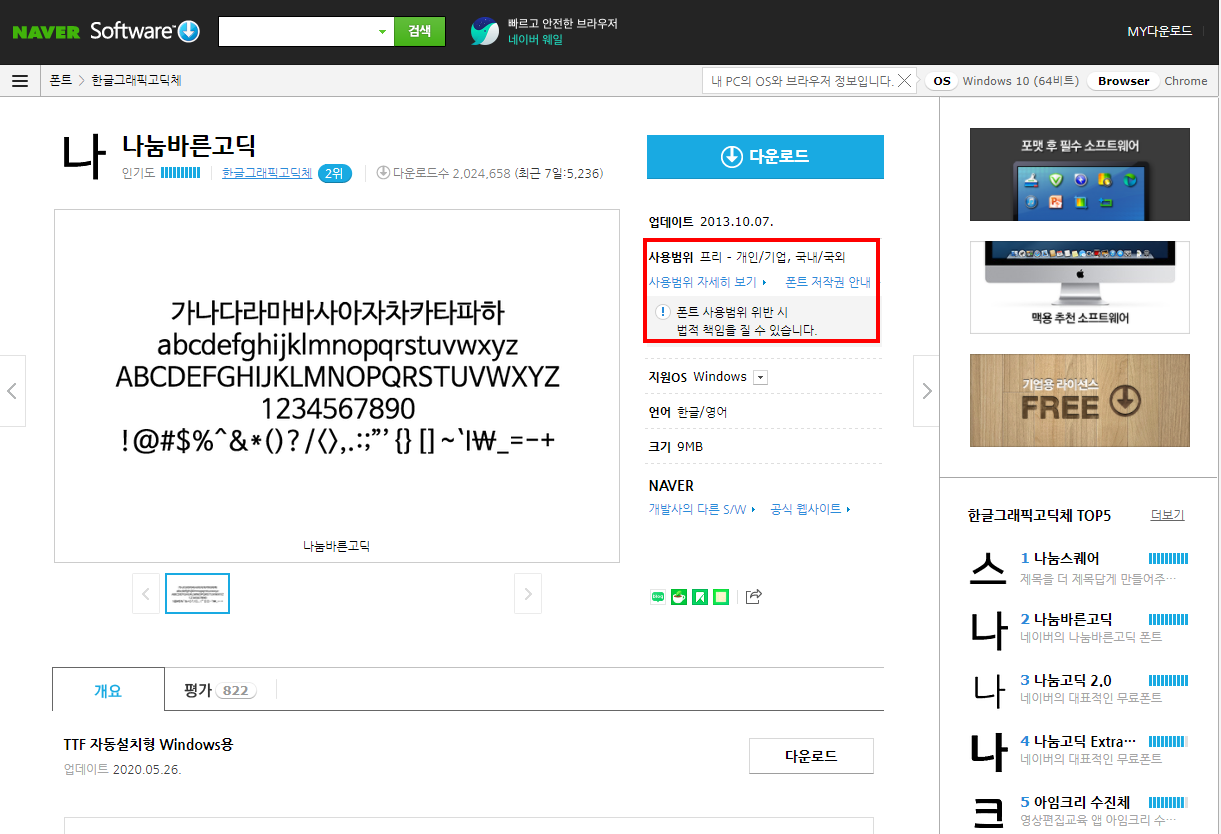The width and height of the screenshot is (1221, 834).
Task: Click 나눔스퀘어 font icon in TOP5
Action: (987, 568)
